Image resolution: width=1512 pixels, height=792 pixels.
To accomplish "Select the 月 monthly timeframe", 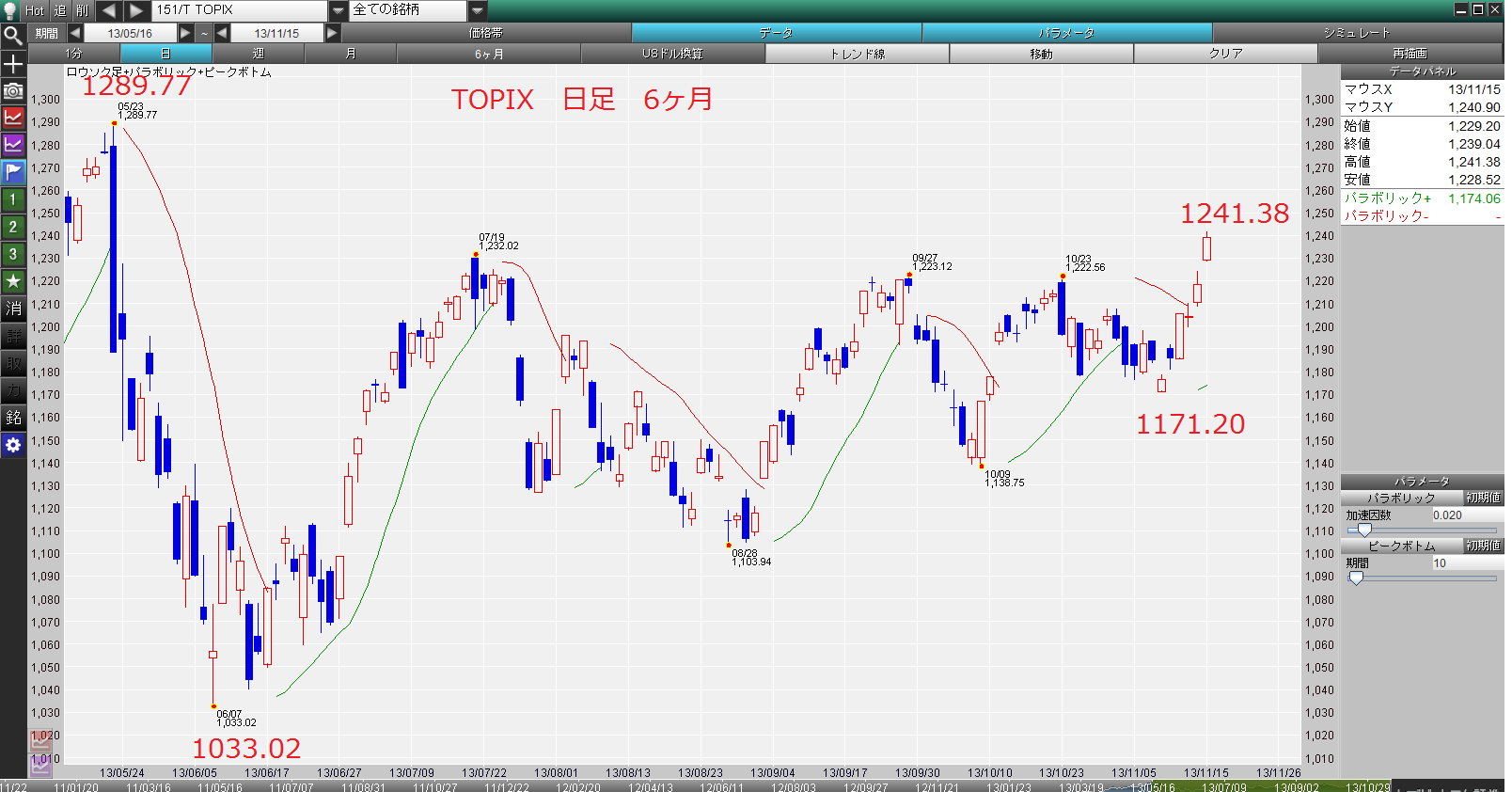I will pos(351,54).
